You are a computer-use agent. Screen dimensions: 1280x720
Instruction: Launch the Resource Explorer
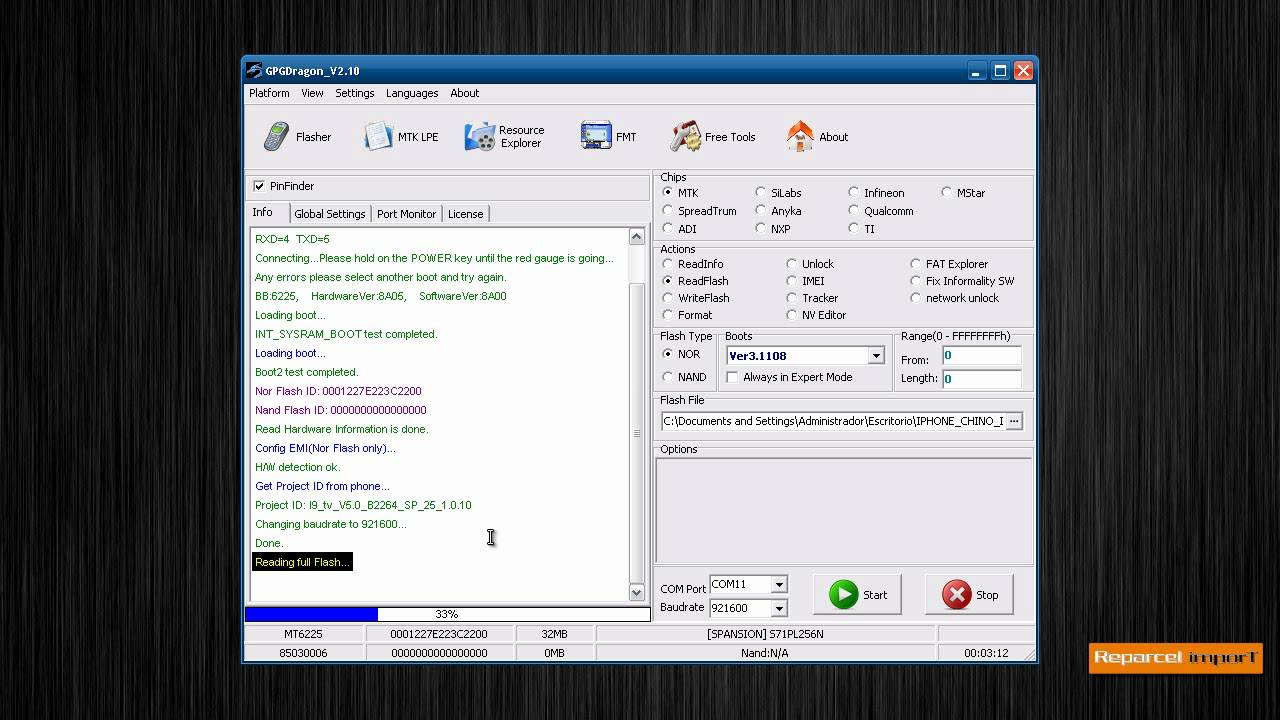click(x=505, y=137)
